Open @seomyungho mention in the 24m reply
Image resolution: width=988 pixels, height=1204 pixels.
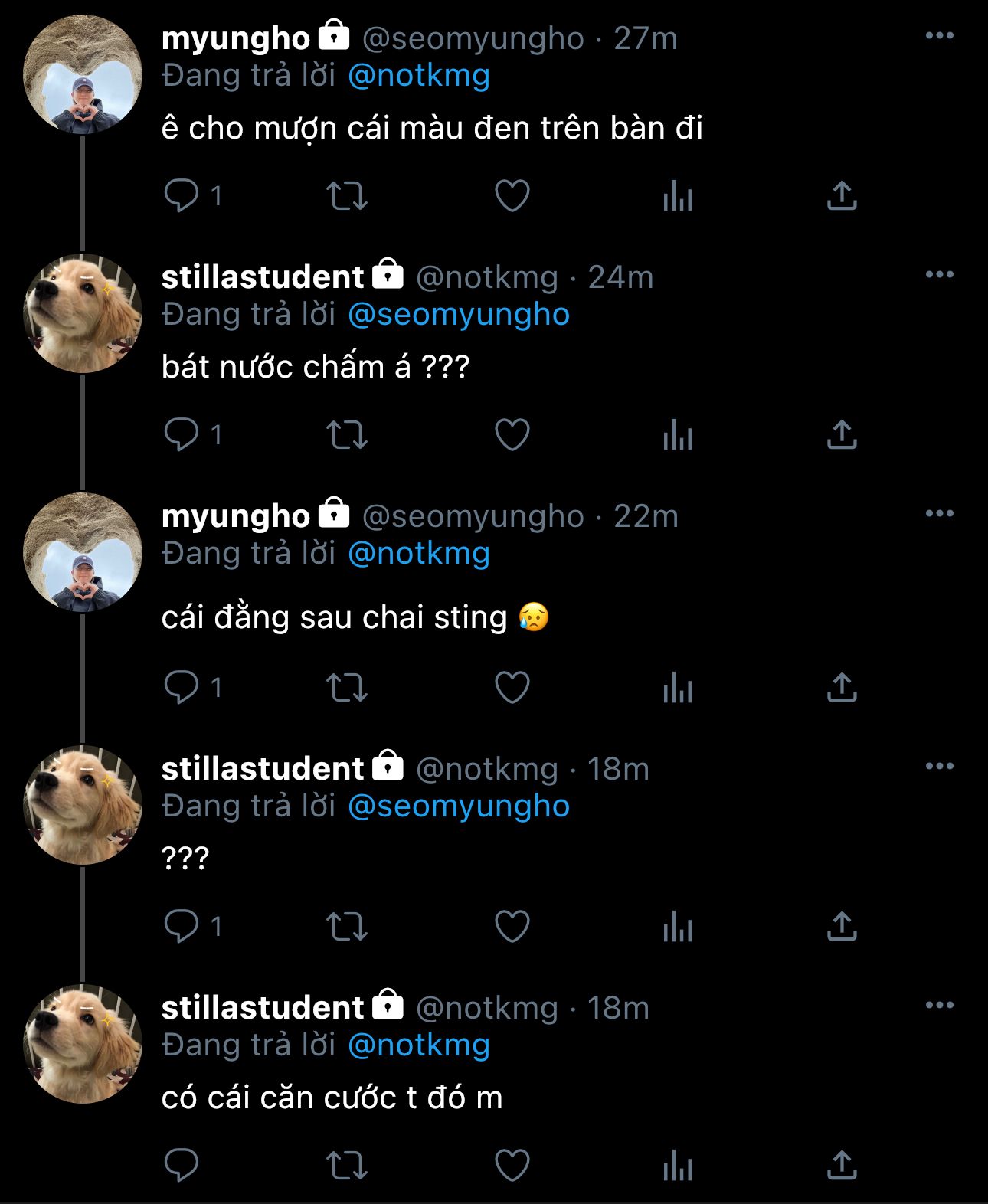458,315
